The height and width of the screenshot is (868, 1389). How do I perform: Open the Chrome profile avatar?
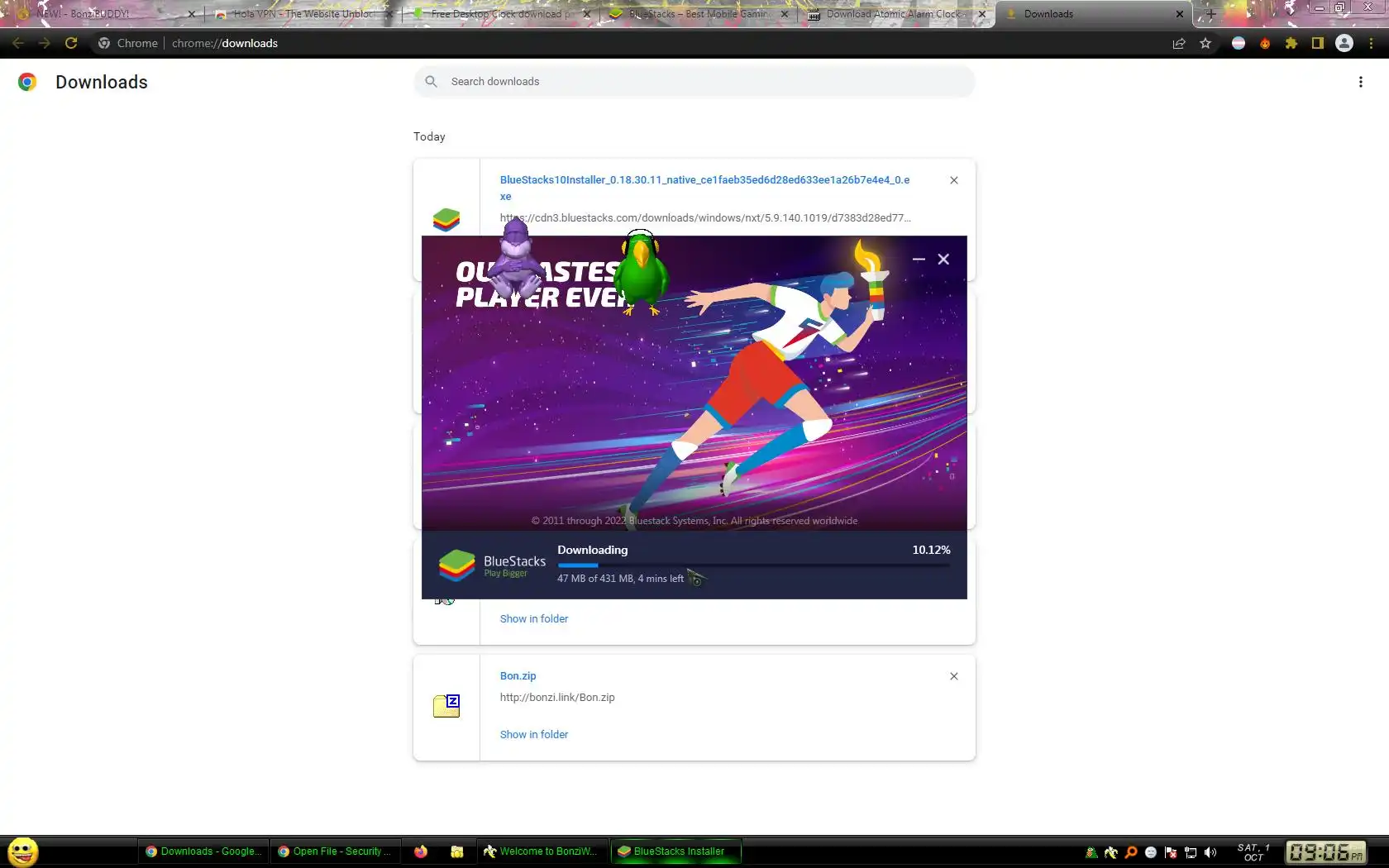pos(1344,43)
